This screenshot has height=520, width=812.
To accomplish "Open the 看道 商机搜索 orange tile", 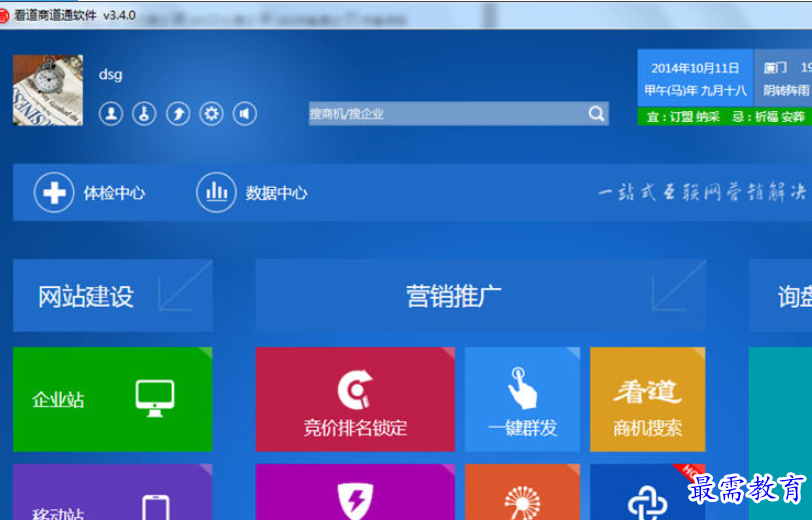I will [647, 399].
